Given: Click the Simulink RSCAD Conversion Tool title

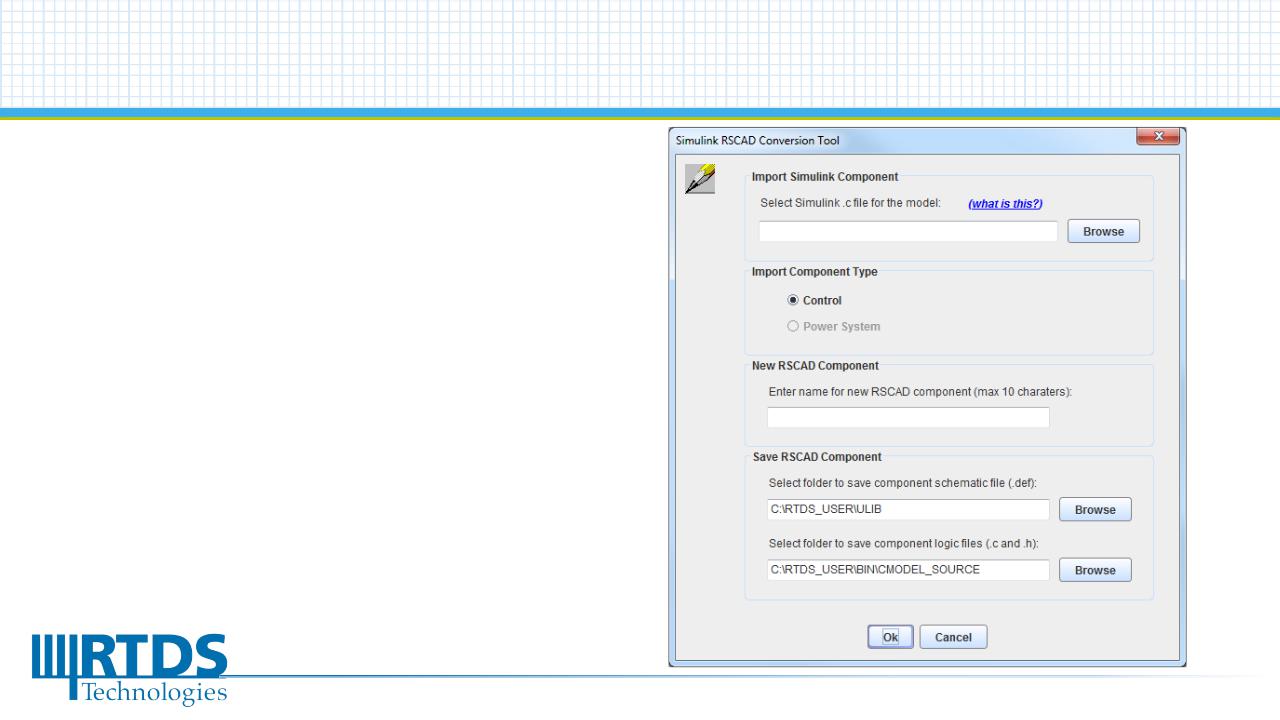Looking at the screenshot, I should 758,140.
